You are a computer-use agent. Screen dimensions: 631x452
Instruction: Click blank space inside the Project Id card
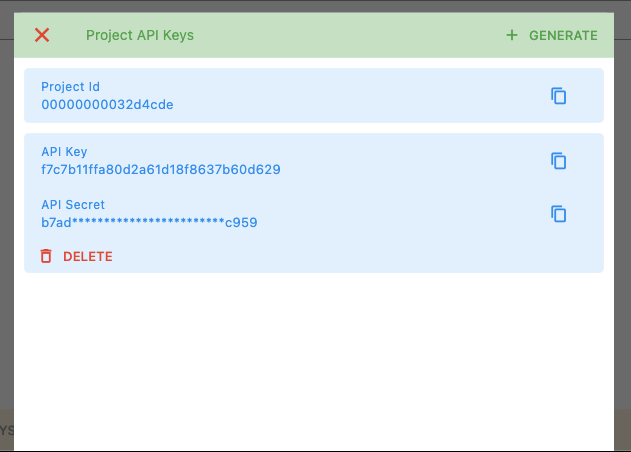click(350, 96)
